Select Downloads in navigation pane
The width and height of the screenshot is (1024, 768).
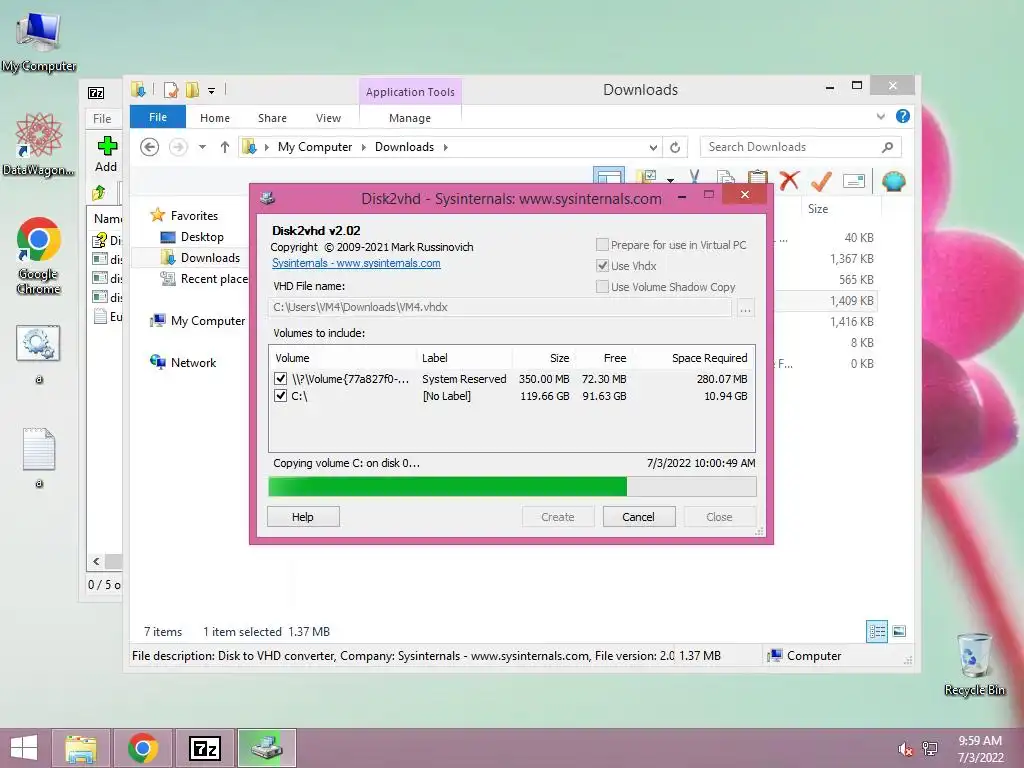pyautogui.click(x=210, y=257)
